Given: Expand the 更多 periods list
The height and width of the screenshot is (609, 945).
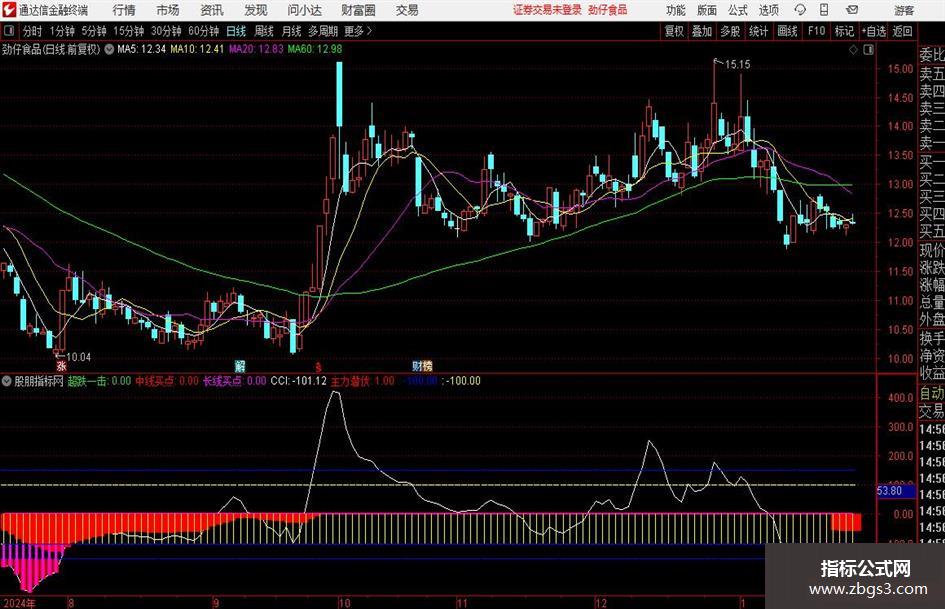Looking at the screenshot, I should pyautogui.click(x=358, y=31).
